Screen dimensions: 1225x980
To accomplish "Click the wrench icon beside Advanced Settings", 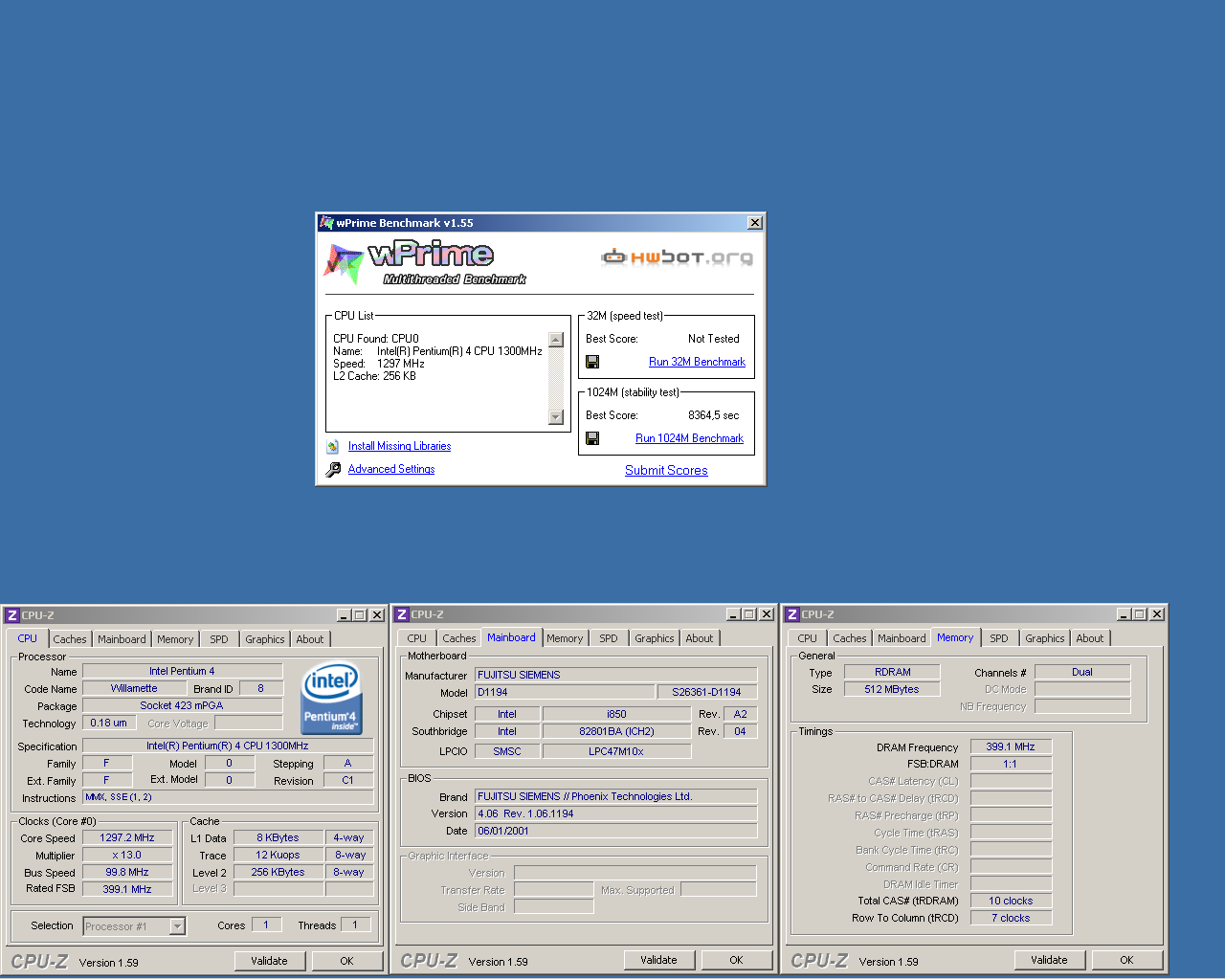I will pyautogui.click(x=333, y=469).
